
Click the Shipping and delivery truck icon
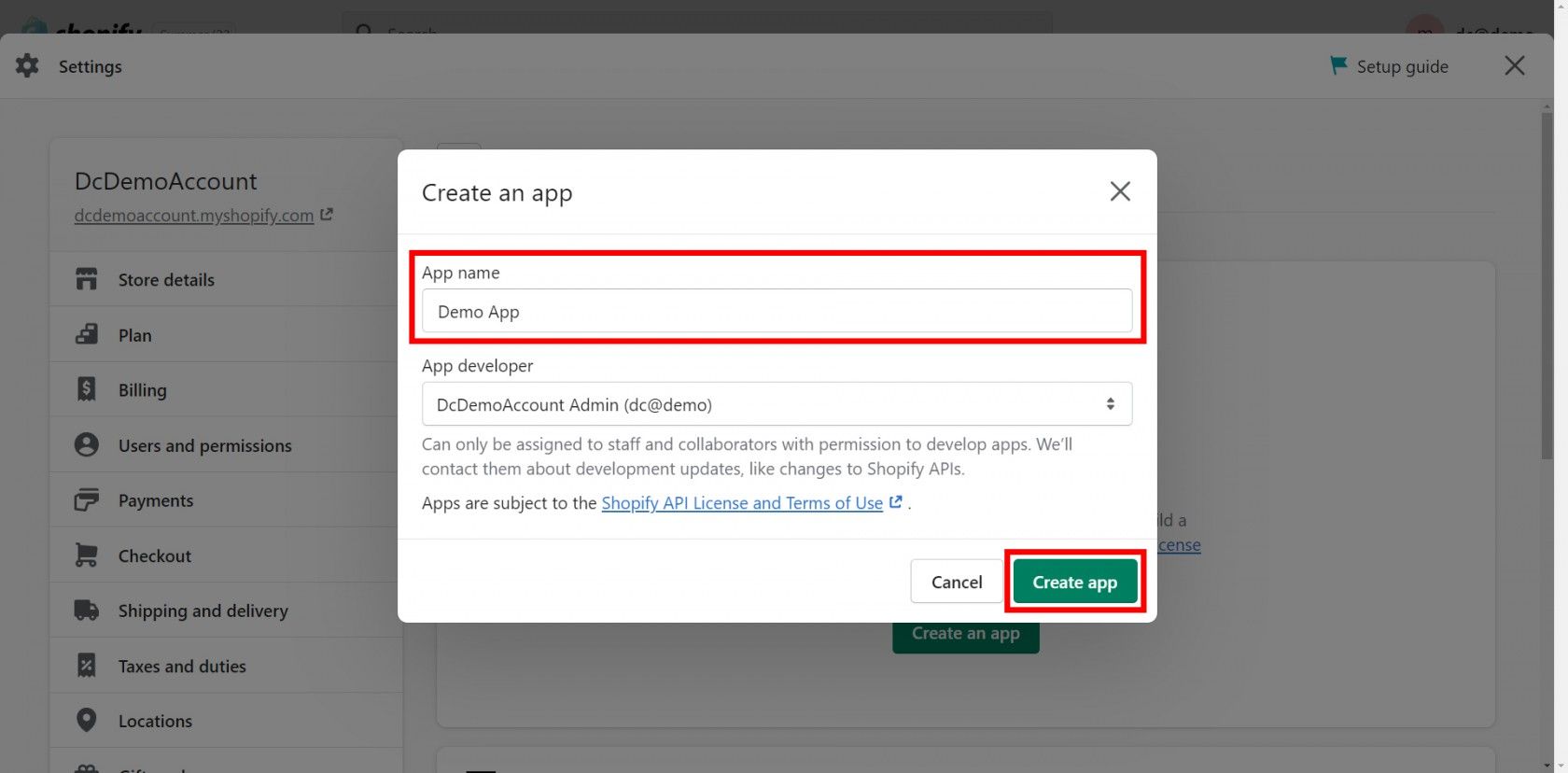(86, 611)
